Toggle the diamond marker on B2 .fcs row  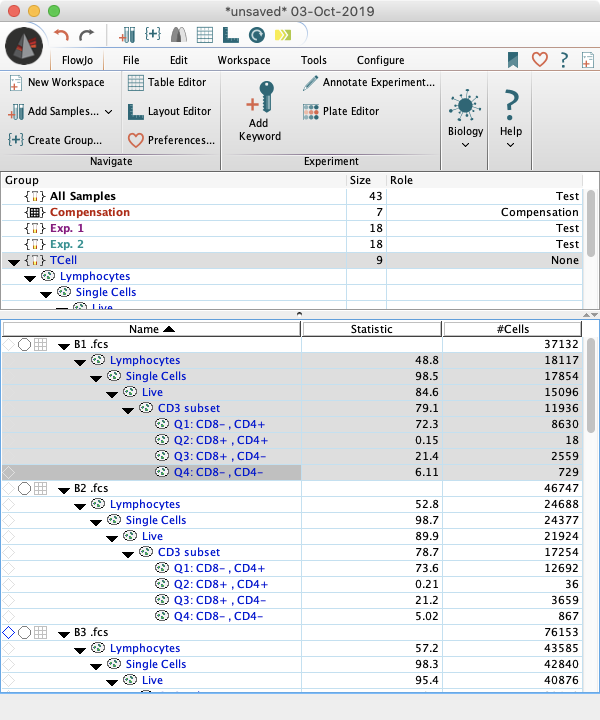[x=9, y=489]
